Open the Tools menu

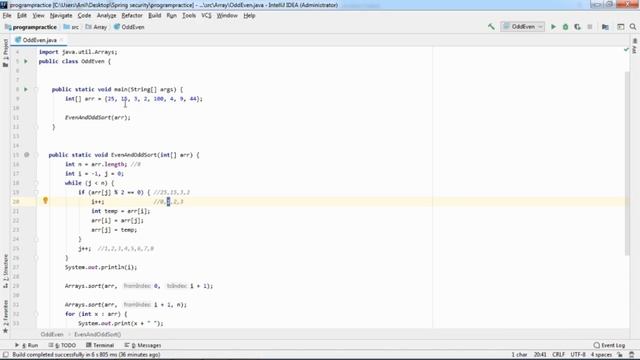coord(189,16)
